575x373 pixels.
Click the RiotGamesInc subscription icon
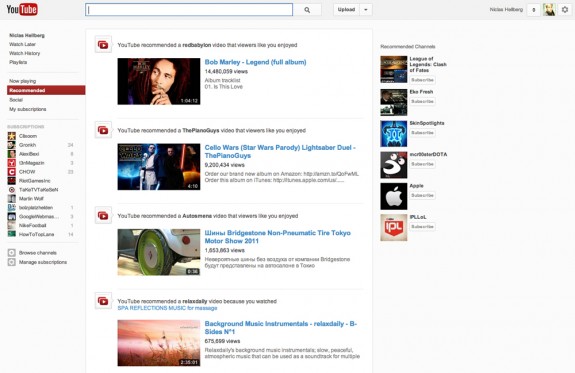[x=12, y=181]
